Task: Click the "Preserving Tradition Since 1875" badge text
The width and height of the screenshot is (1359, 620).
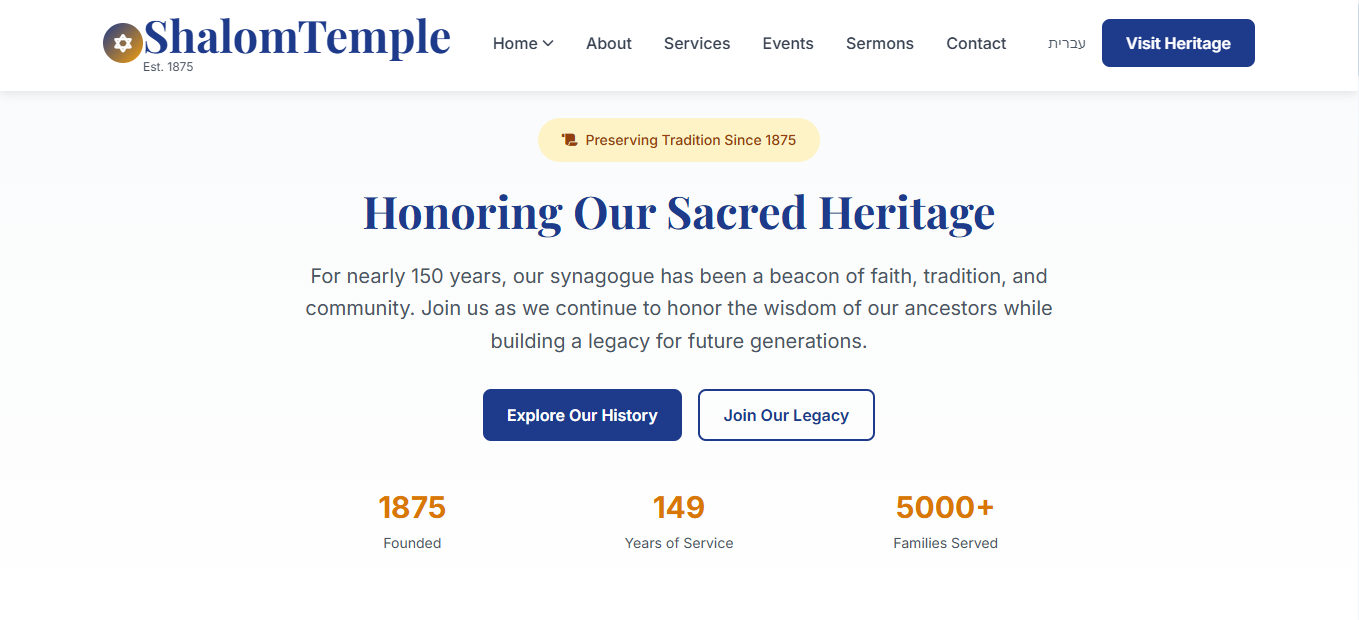Action: pos(690,140)
